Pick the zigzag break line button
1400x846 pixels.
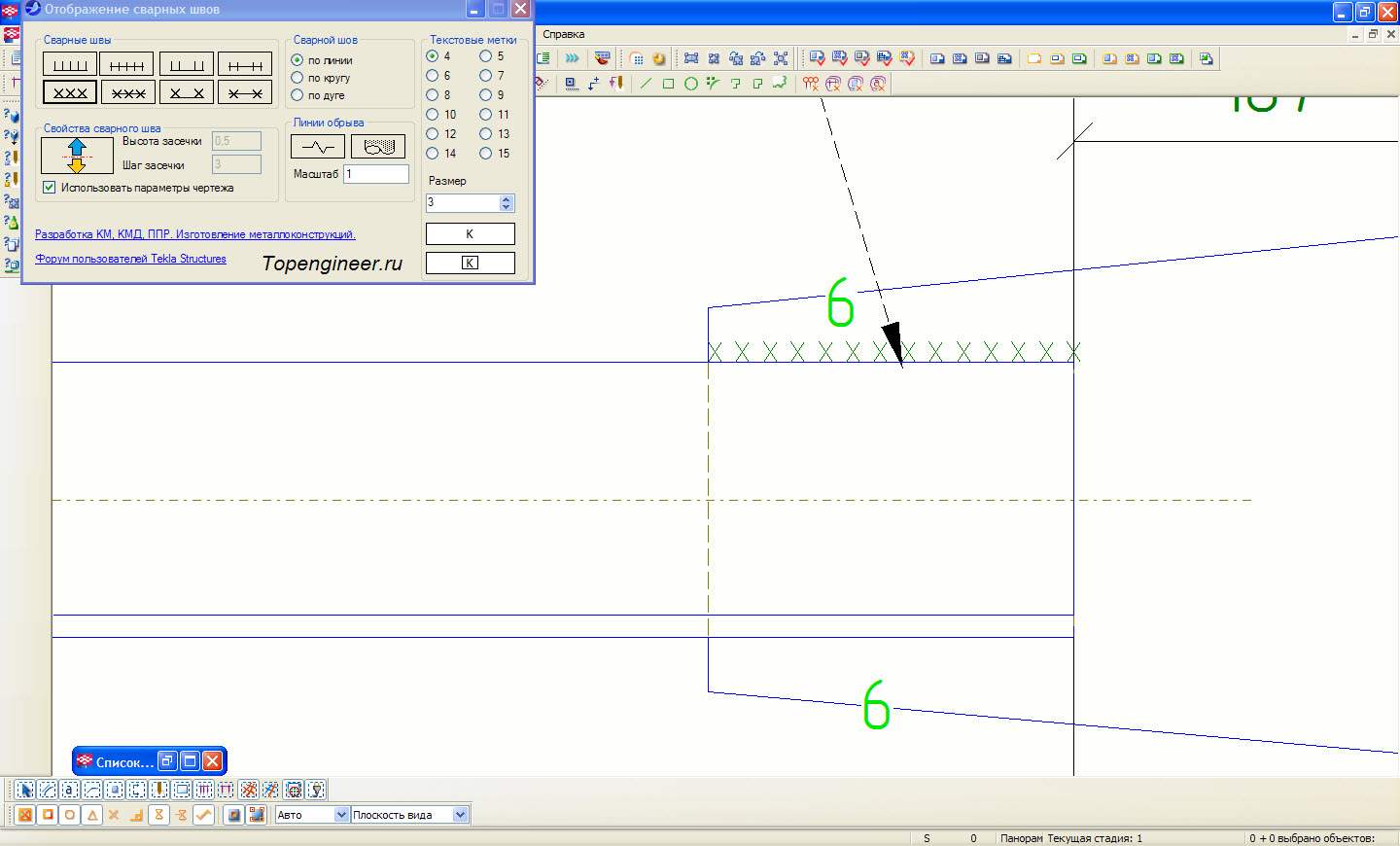318,147
